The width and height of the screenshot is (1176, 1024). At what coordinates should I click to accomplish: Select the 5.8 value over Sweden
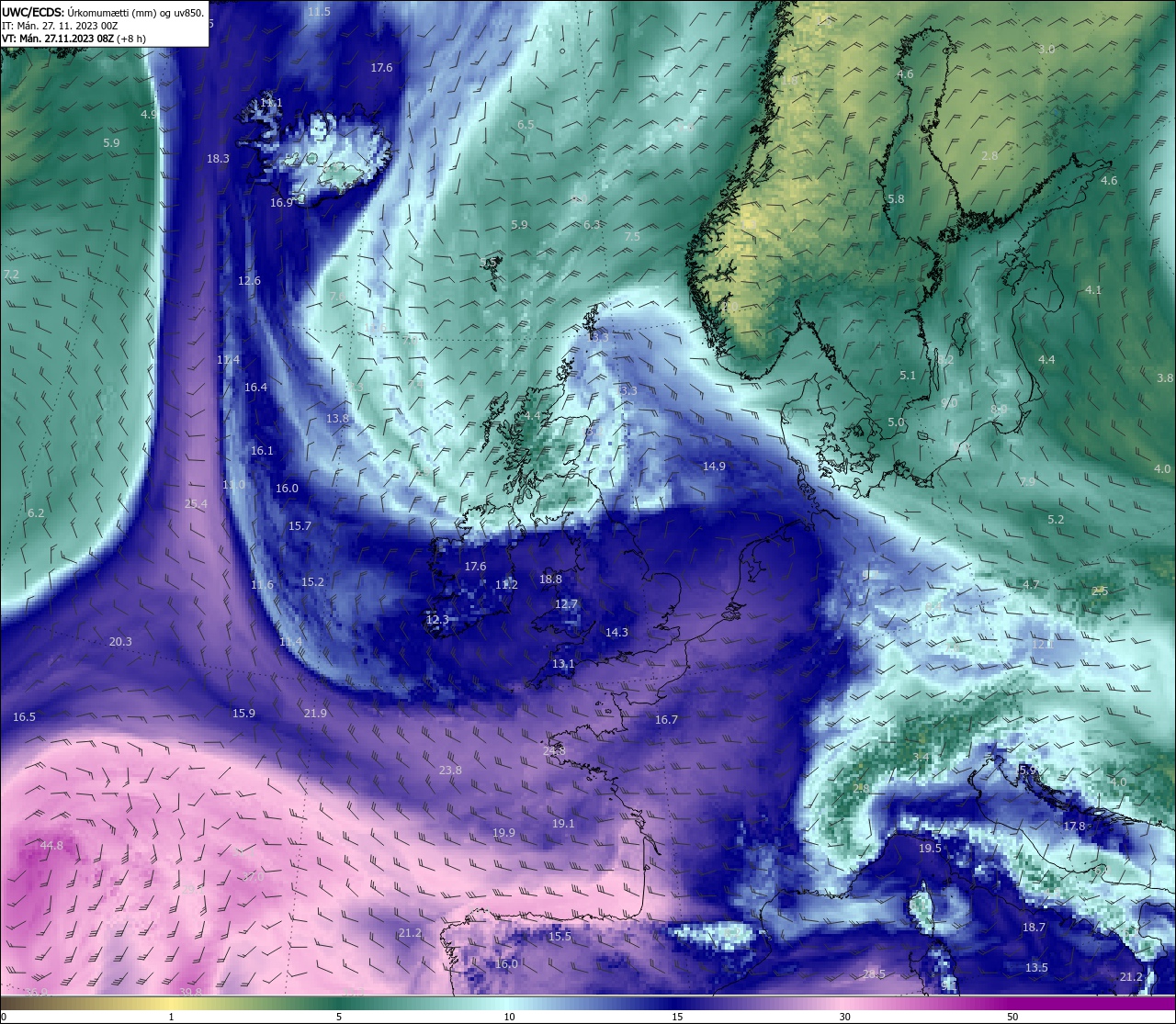pos(896,198)
